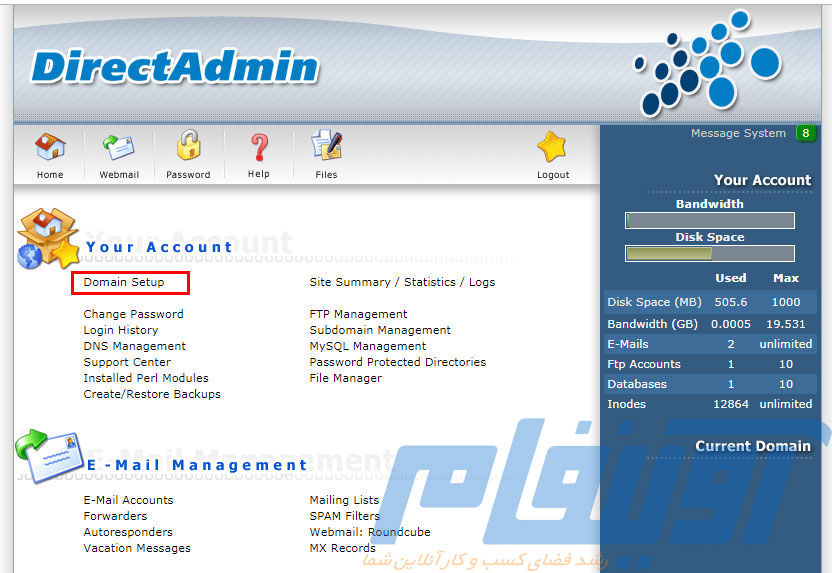
Task: Click the Your Account box icon
Action: point(48,238)
